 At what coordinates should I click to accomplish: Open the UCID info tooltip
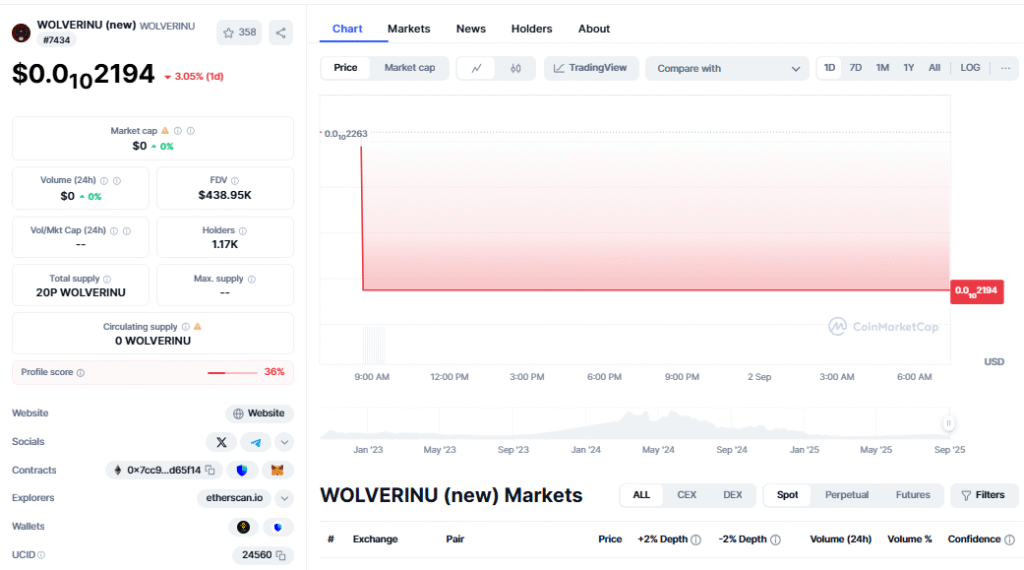41,555
